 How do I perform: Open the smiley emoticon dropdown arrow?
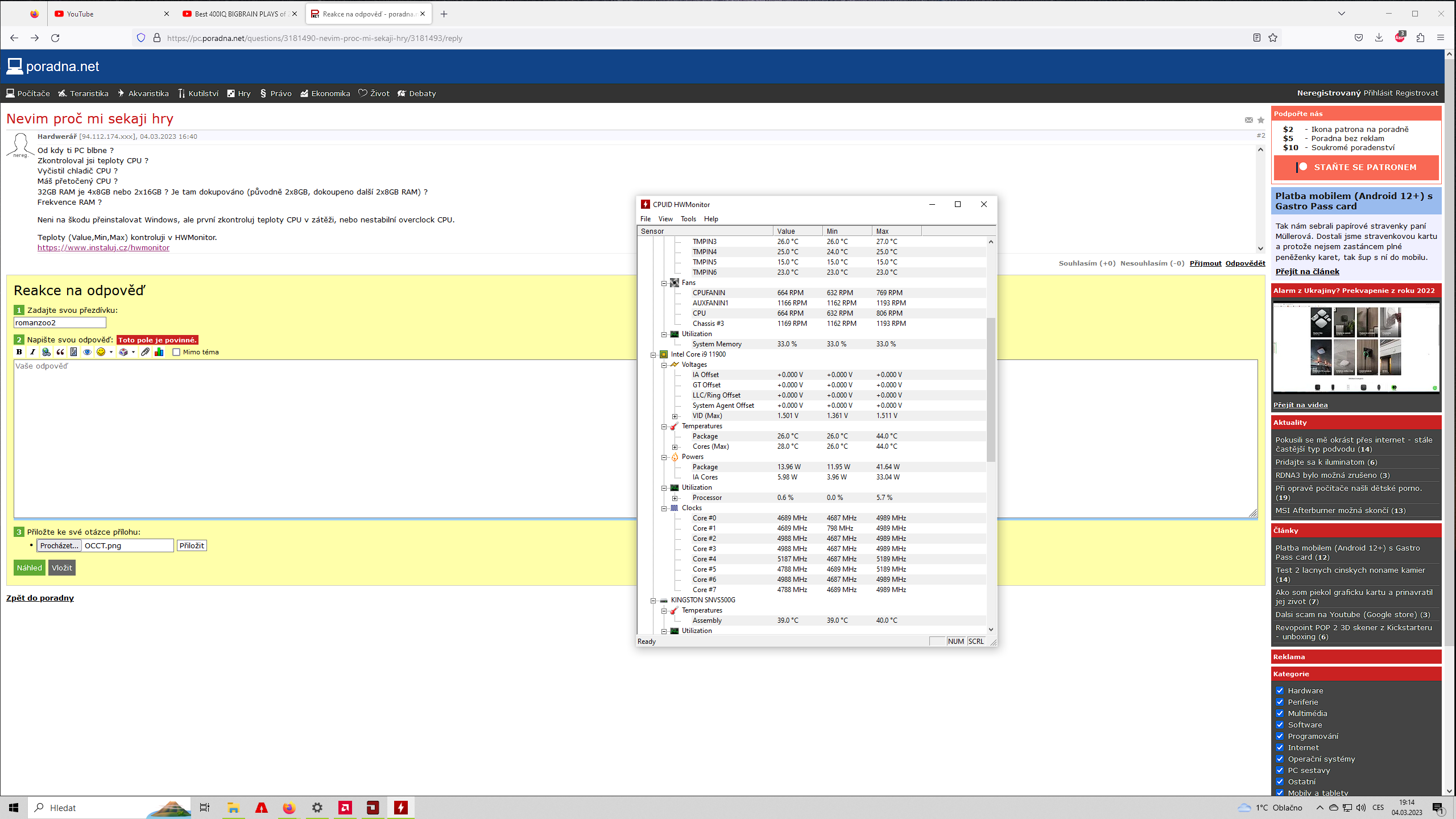click(x=111, y=352)
